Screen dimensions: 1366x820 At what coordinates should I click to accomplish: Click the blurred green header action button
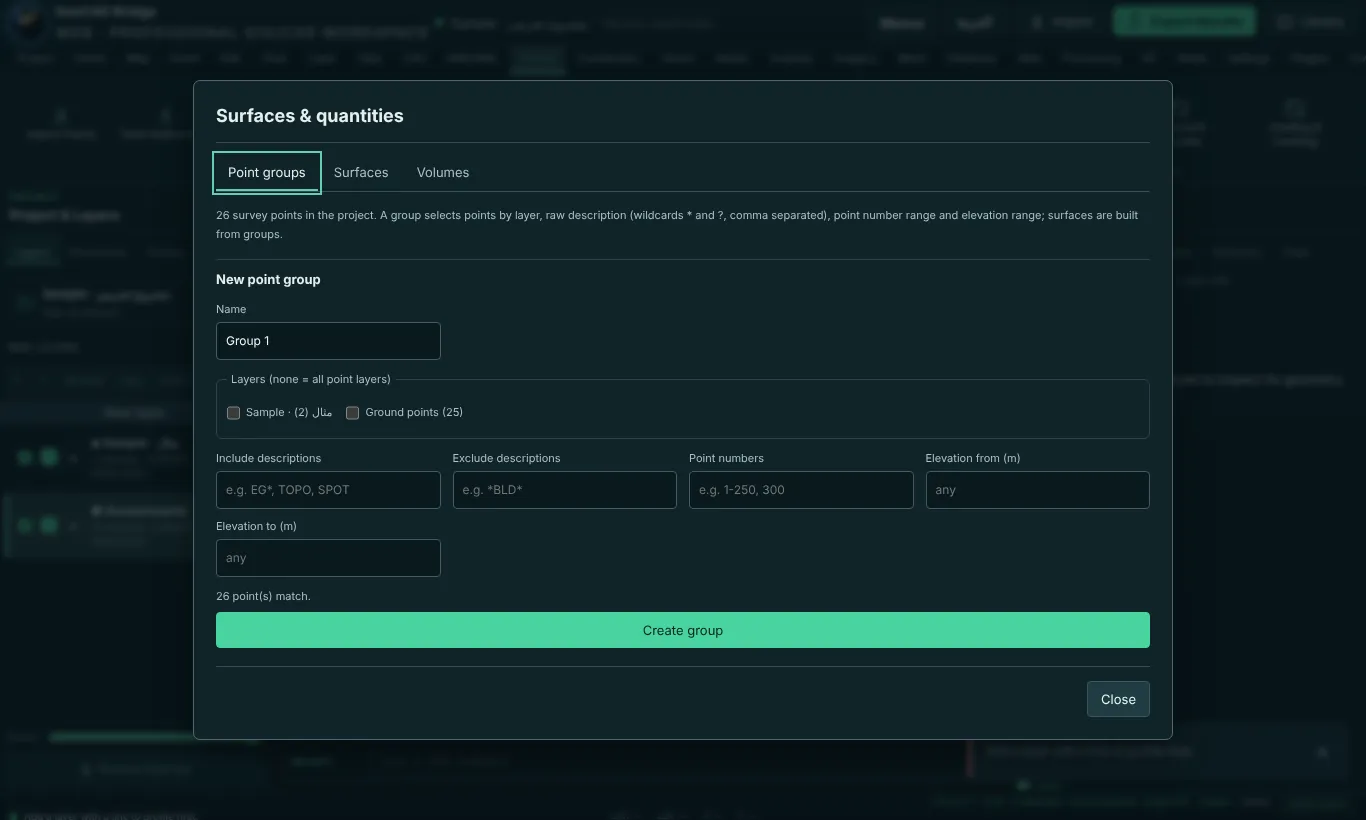tap(1184, 21)
